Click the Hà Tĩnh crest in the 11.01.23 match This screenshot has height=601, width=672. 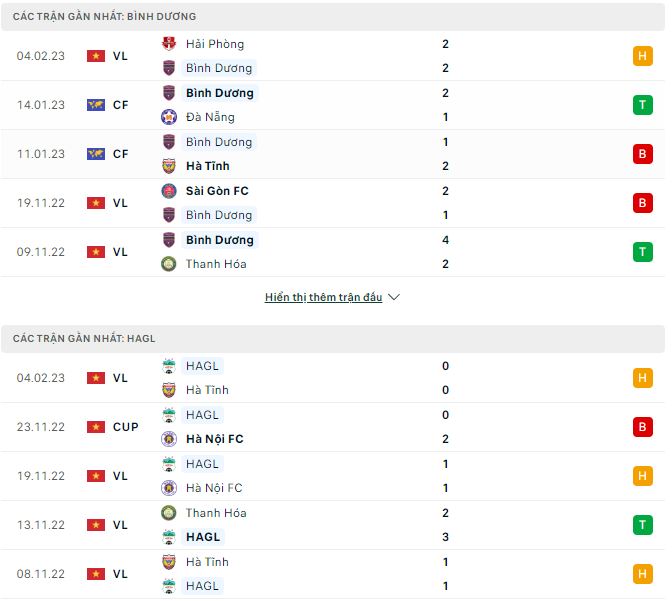pyautogui.click(x=169, y=166)
